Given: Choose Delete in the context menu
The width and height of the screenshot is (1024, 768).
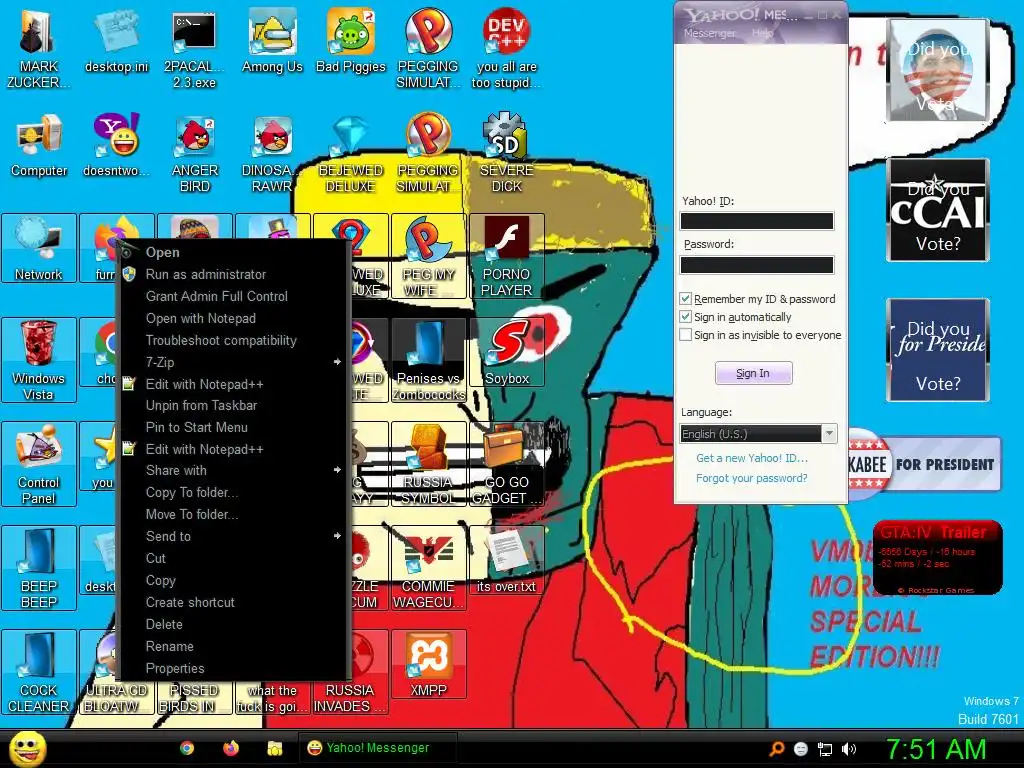Looking at the screenshot, I should pyautogui.click(x=234, y=624).
